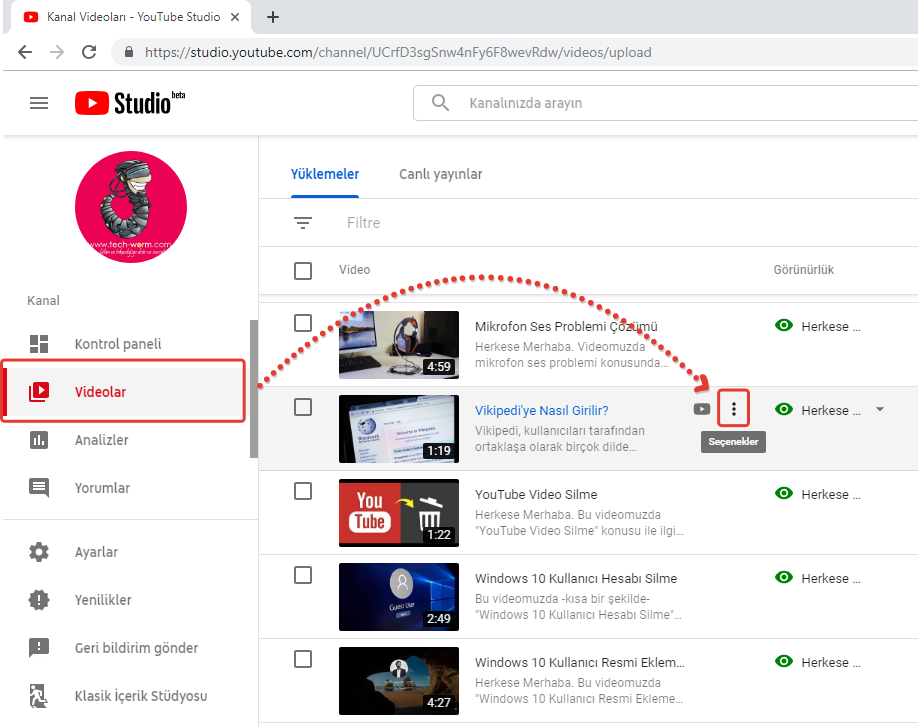Screen dimensions: 918x727
Task: Tick the checkbox for Mikrofon Ses Problemi video
Action: (303, 323)
